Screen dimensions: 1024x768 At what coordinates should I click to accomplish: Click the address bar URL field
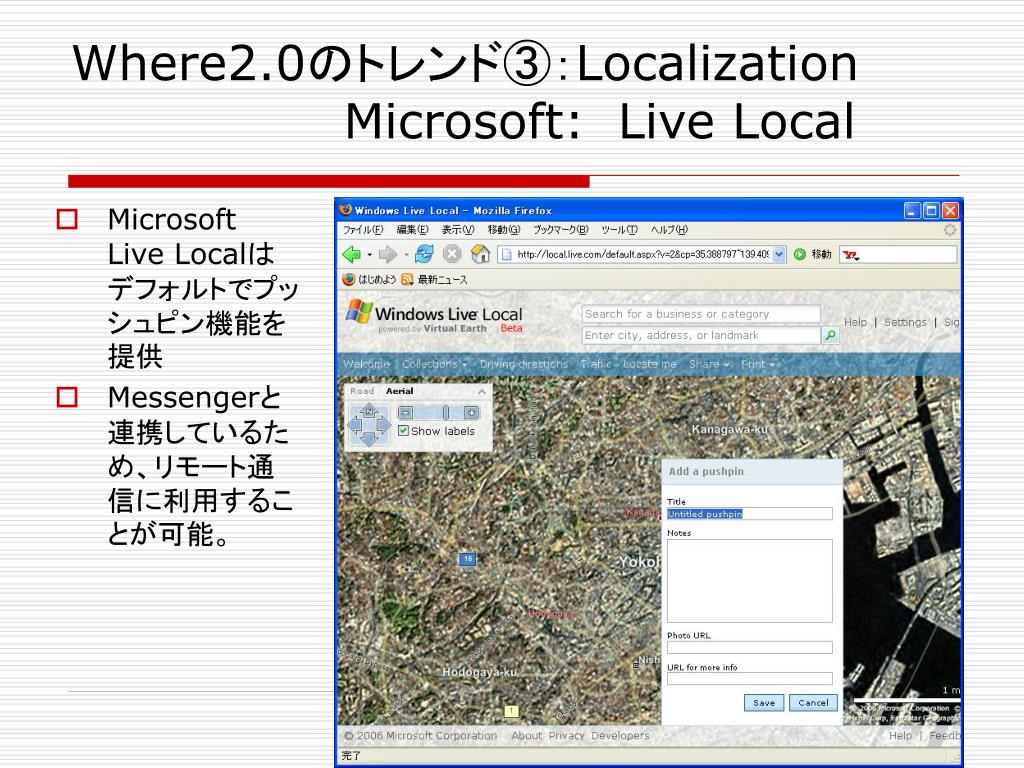pyautogui.click(x=643, y=254)
